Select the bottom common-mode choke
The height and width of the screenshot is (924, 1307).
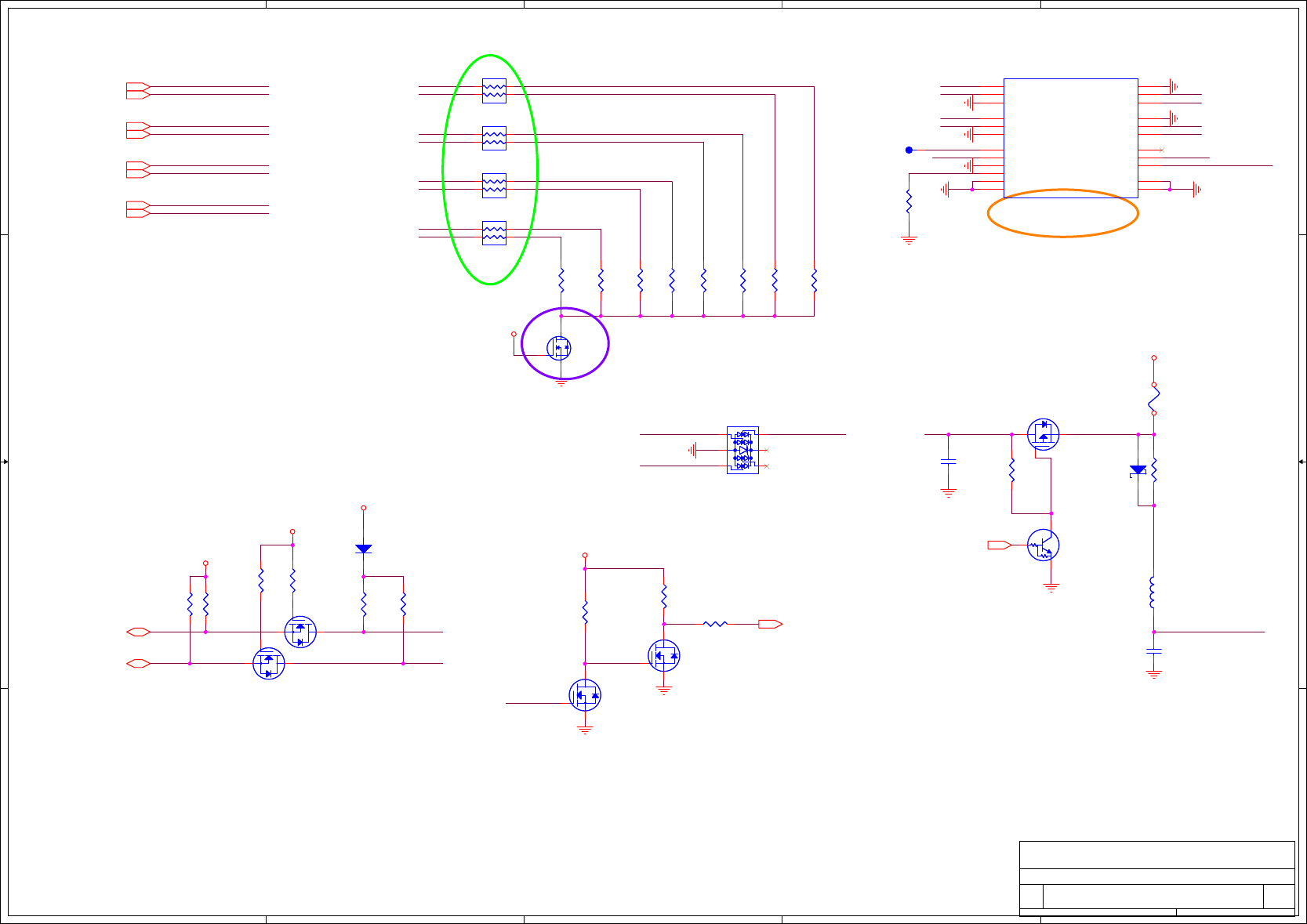pos(494,233)
